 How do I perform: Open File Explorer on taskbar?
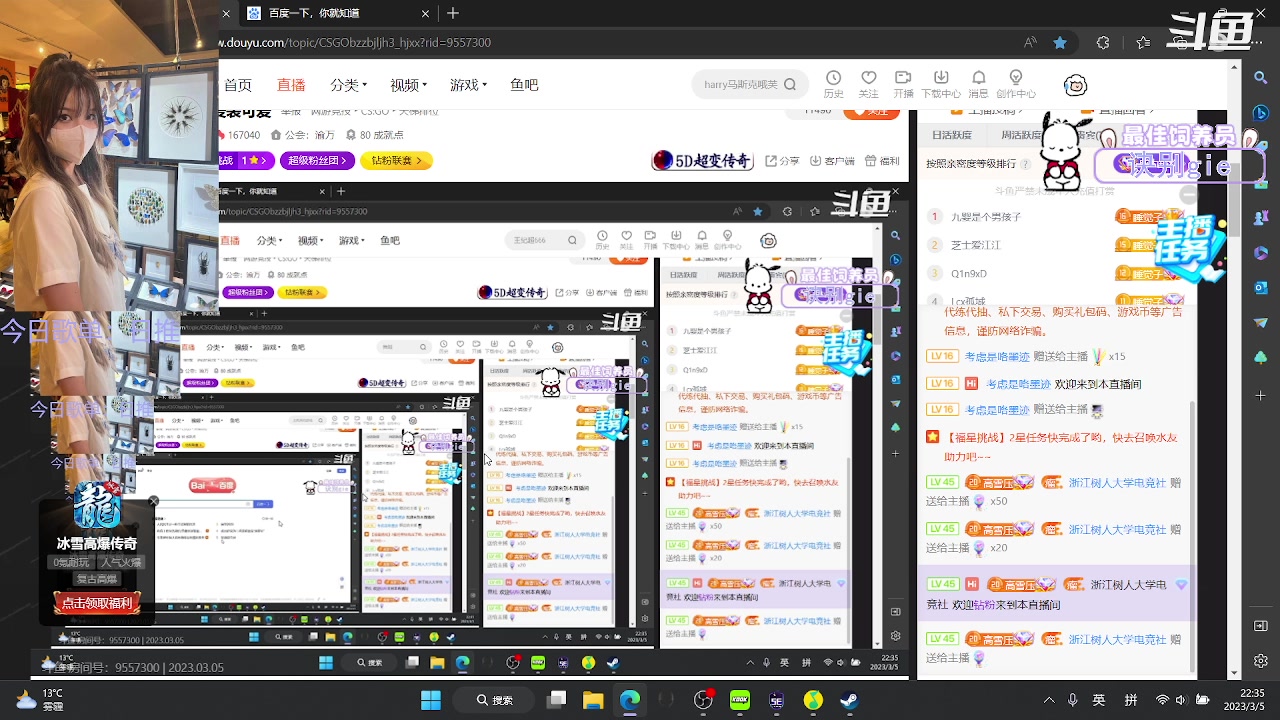[x=593, y=700]
